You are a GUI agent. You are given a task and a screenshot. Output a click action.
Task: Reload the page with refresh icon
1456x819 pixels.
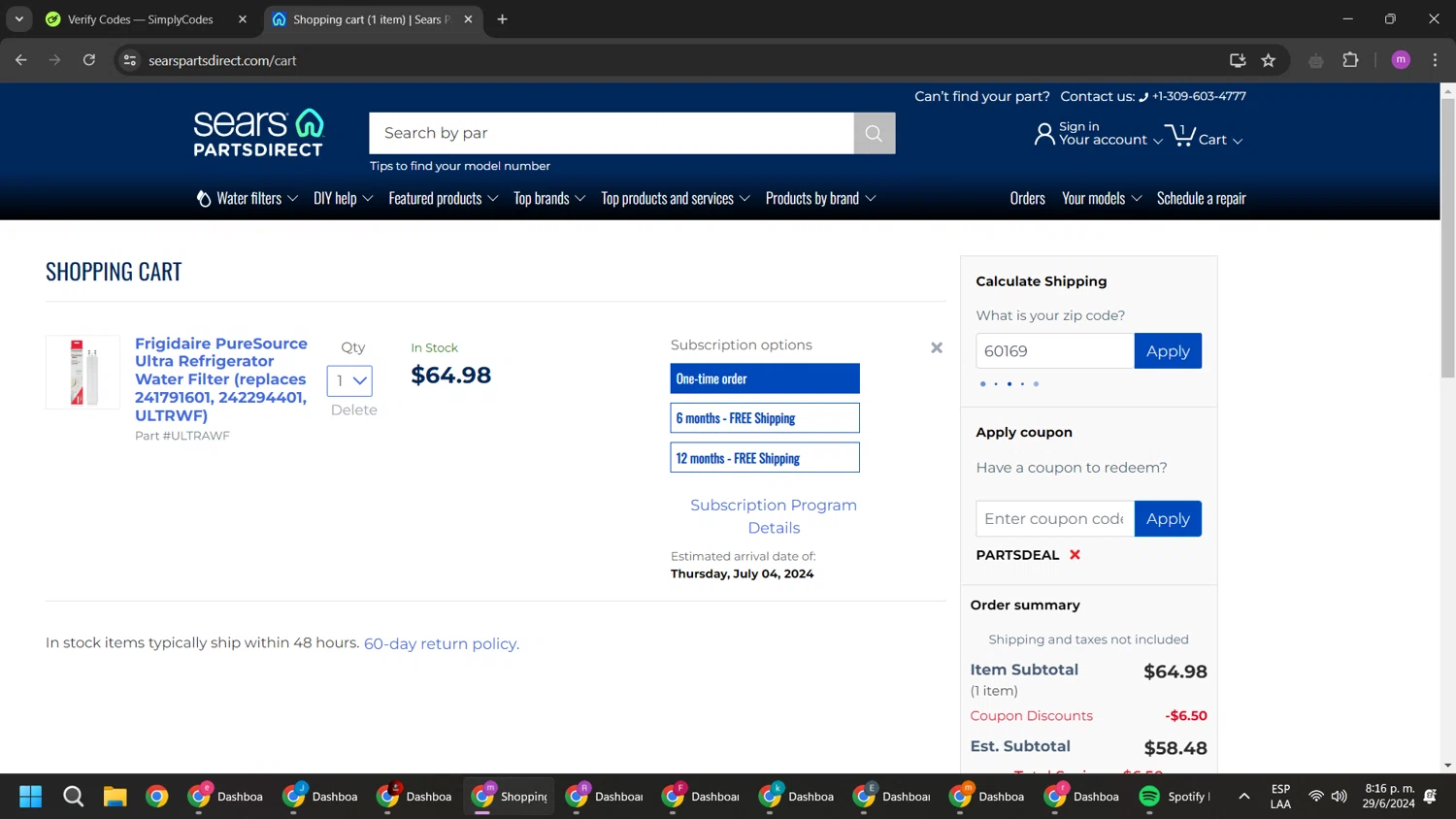(89, 60)
